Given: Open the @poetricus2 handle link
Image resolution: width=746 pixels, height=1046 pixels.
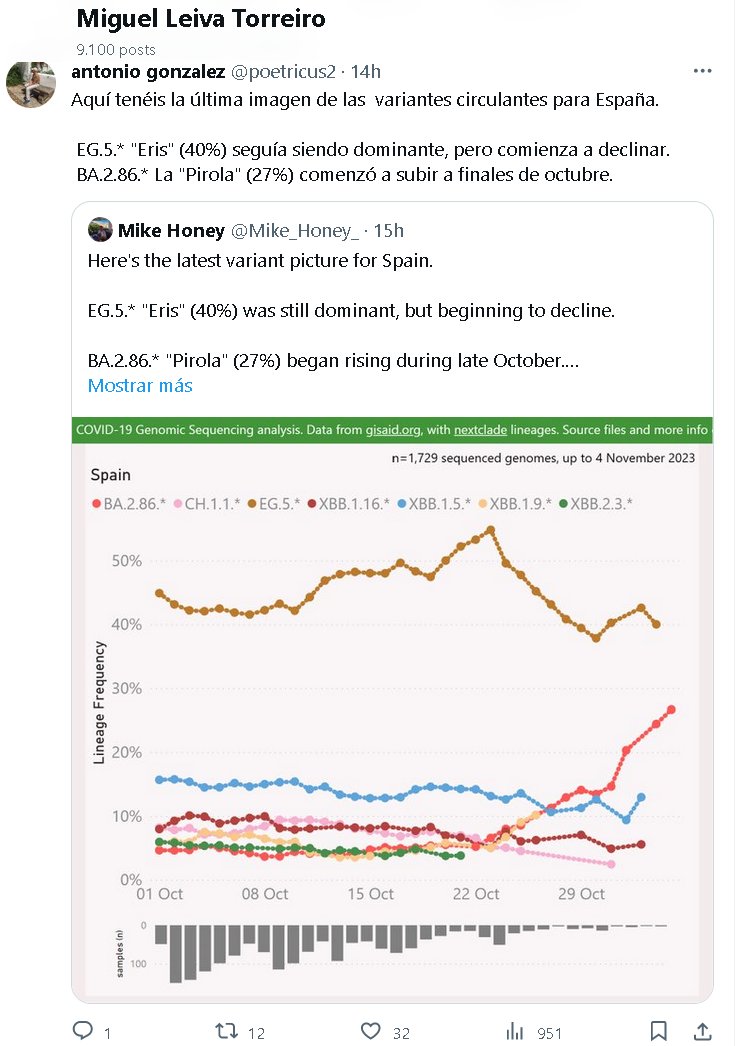Looking at the screenshot, I should tap(283, 72).
